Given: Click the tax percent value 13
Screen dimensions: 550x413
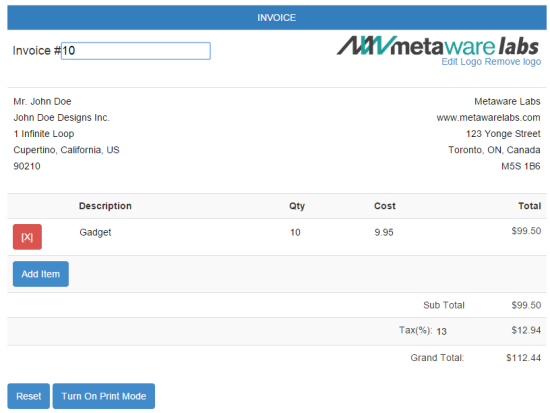Looking at the screenshot, I should 441,331.
